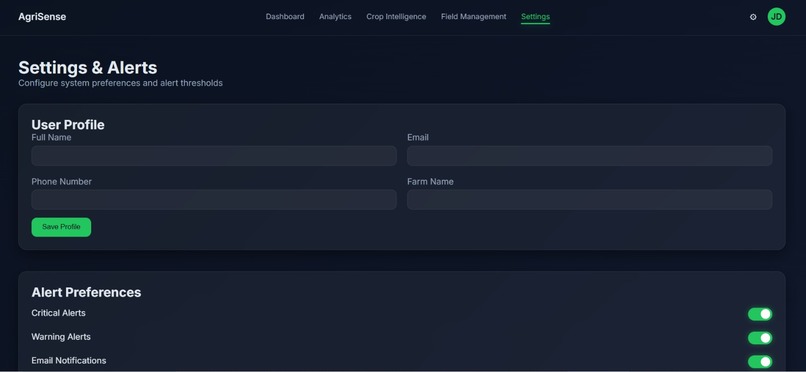Switch to Crop Intelligence tab
Viewport: 806px width, 372px height.
[x=396, y=17]
